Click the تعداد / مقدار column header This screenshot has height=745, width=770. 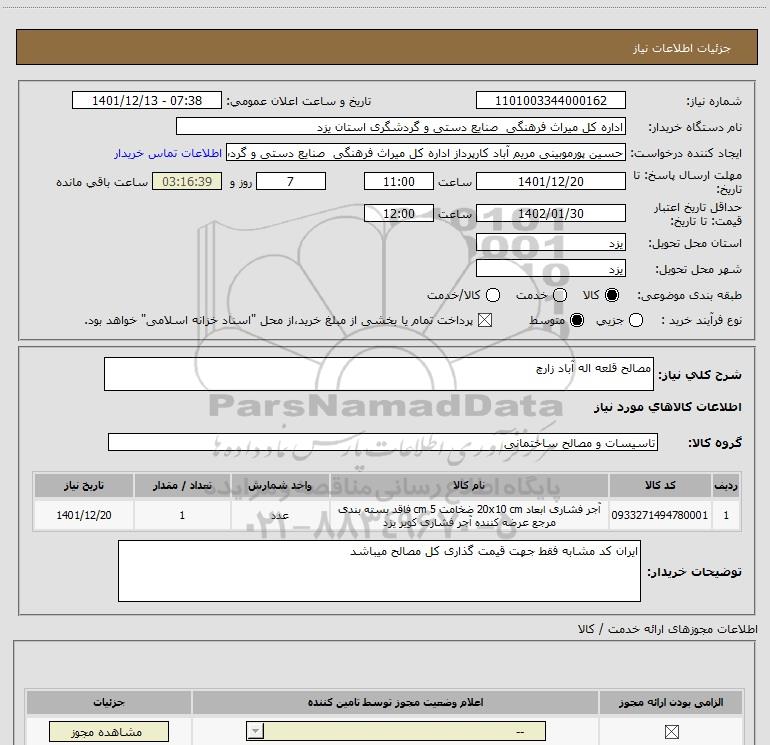click(x=182, y=485)
